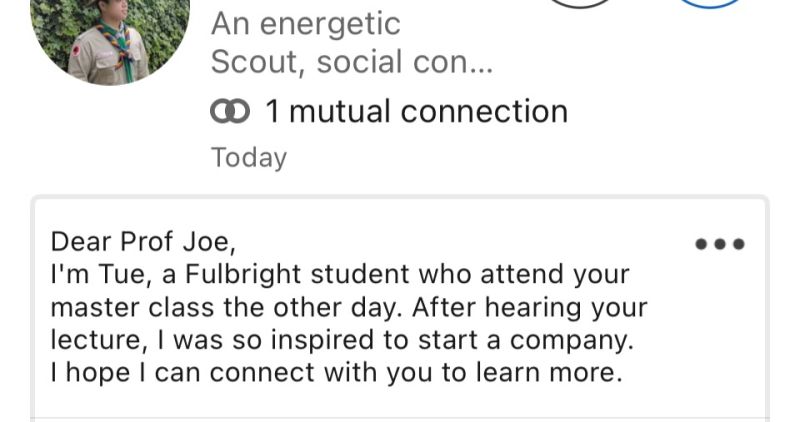Image resolution: width=800 pixels, height=422 pixels.
Task: Click the word 'inspired' in the message
Action: point(322,341)
